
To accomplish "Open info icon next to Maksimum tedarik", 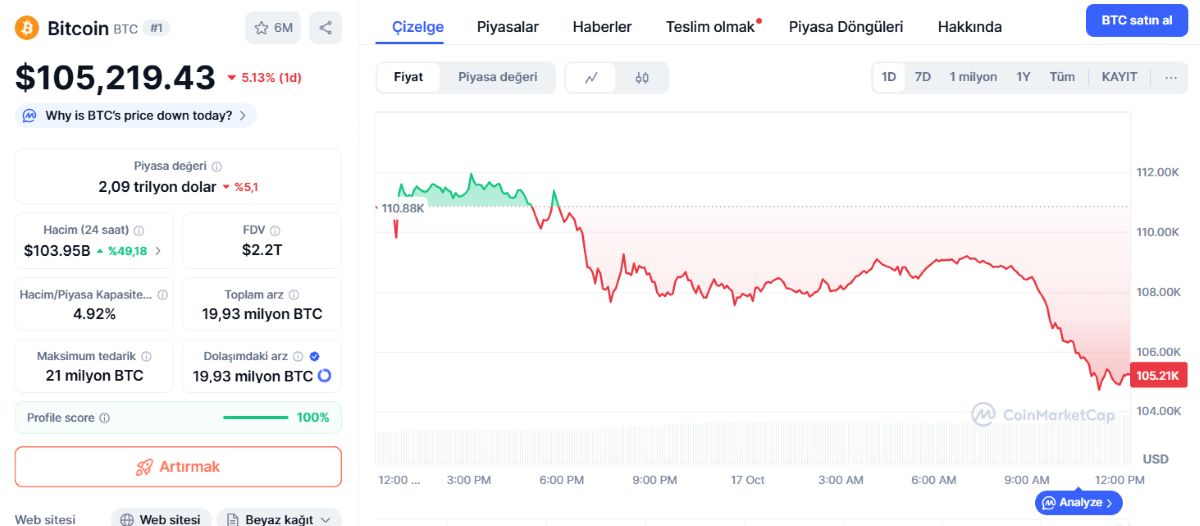I will (146, 356).
